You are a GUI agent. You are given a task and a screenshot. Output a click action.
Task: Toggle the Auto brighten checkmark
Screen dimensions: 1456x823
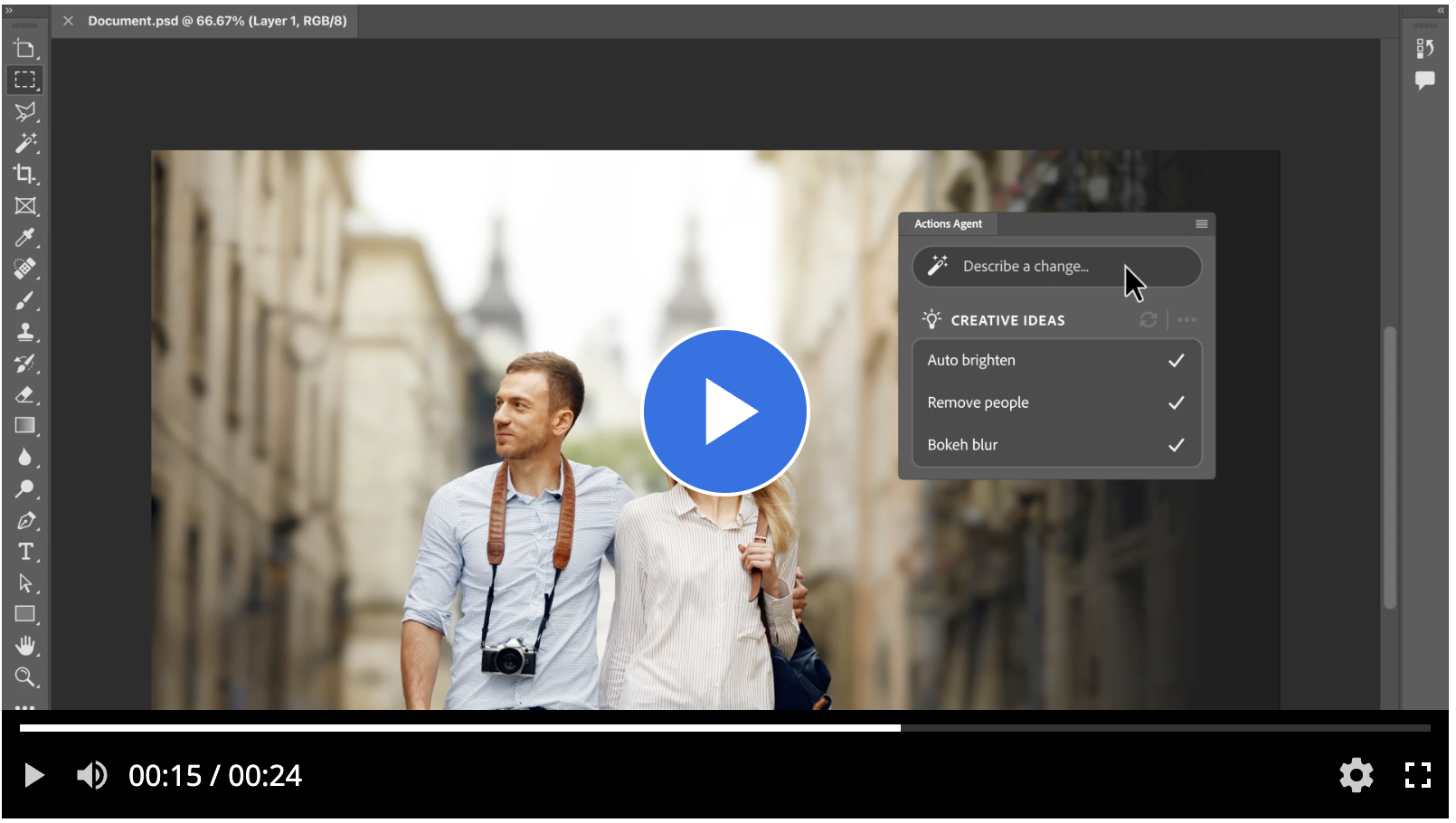[1176, 361]
